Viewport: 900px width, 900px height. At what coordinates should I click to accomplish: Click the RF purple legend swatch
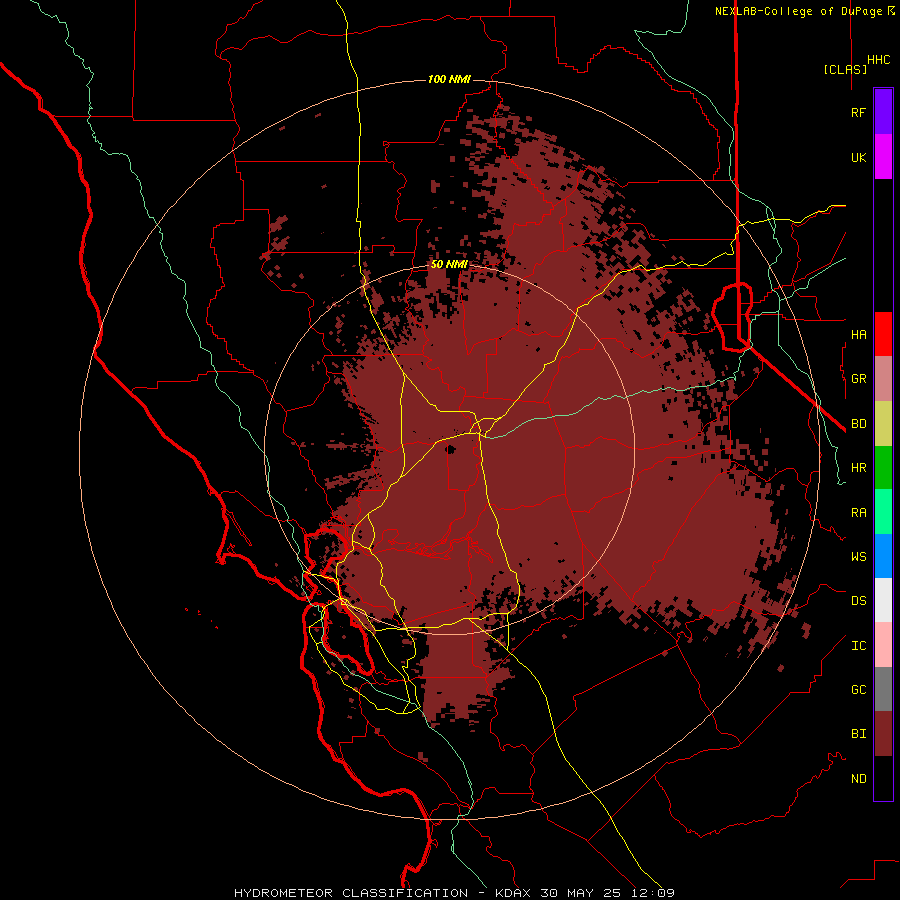(x=883, y=112)
